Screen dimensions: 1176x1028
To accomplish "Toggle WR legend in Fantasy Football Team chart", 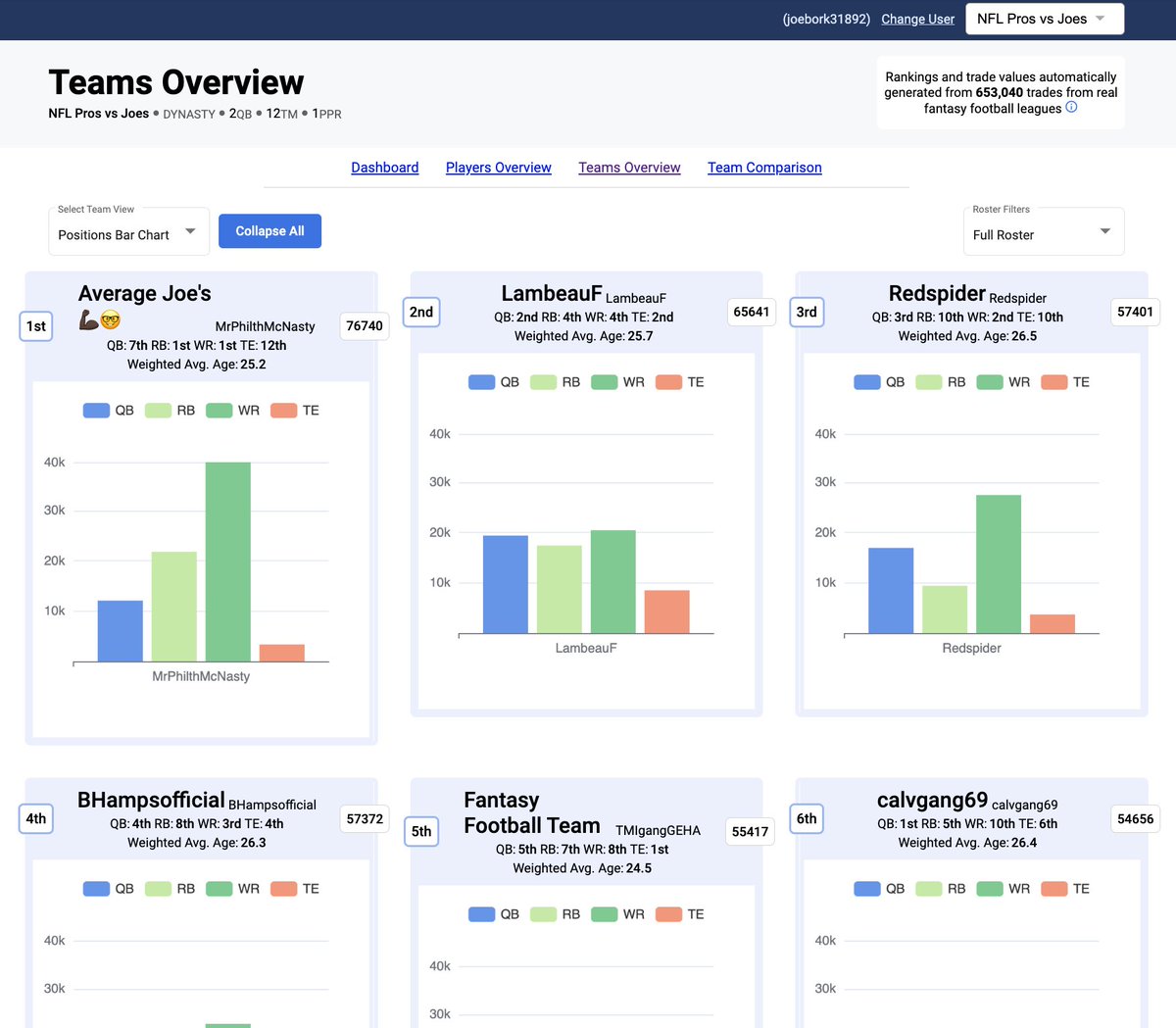I will pyautogui.click(x=618, y=914).
